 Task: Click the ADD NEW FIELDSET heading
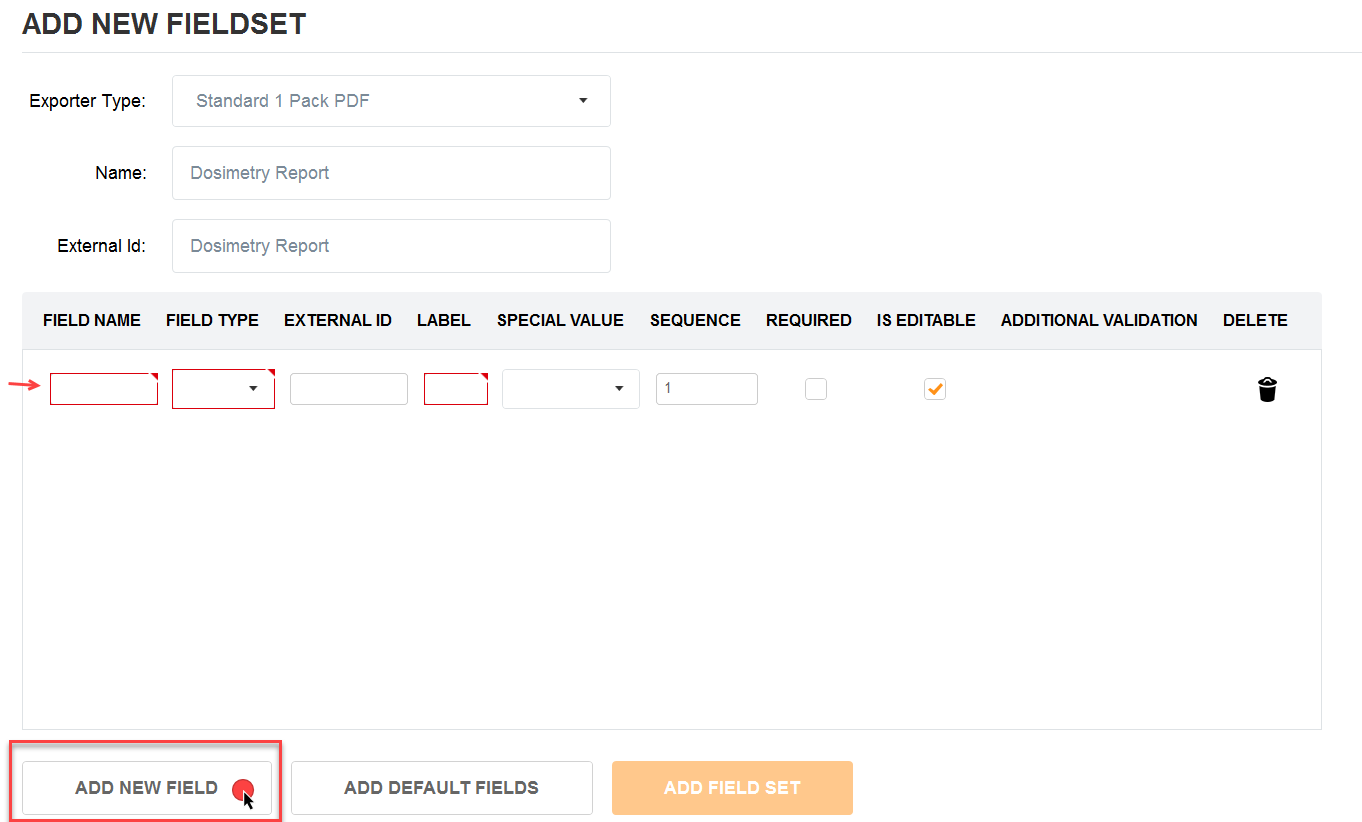(164, 24)
